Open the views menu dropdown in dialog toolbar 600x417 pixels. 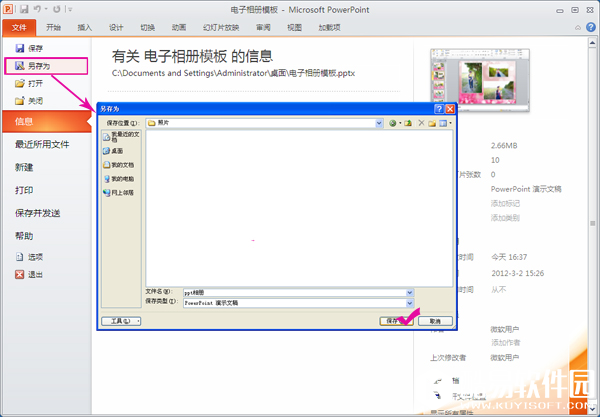(x=449, y=123)
